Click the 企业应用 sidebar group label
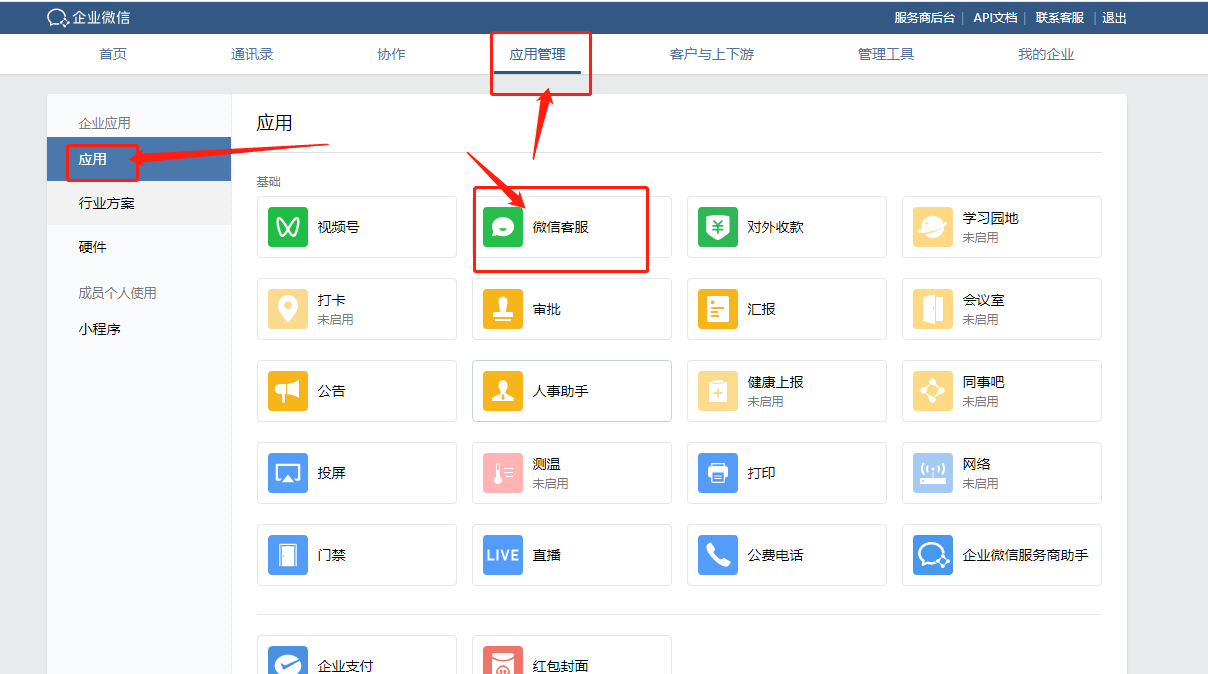The image size is (1208, 674). (105, 123)
